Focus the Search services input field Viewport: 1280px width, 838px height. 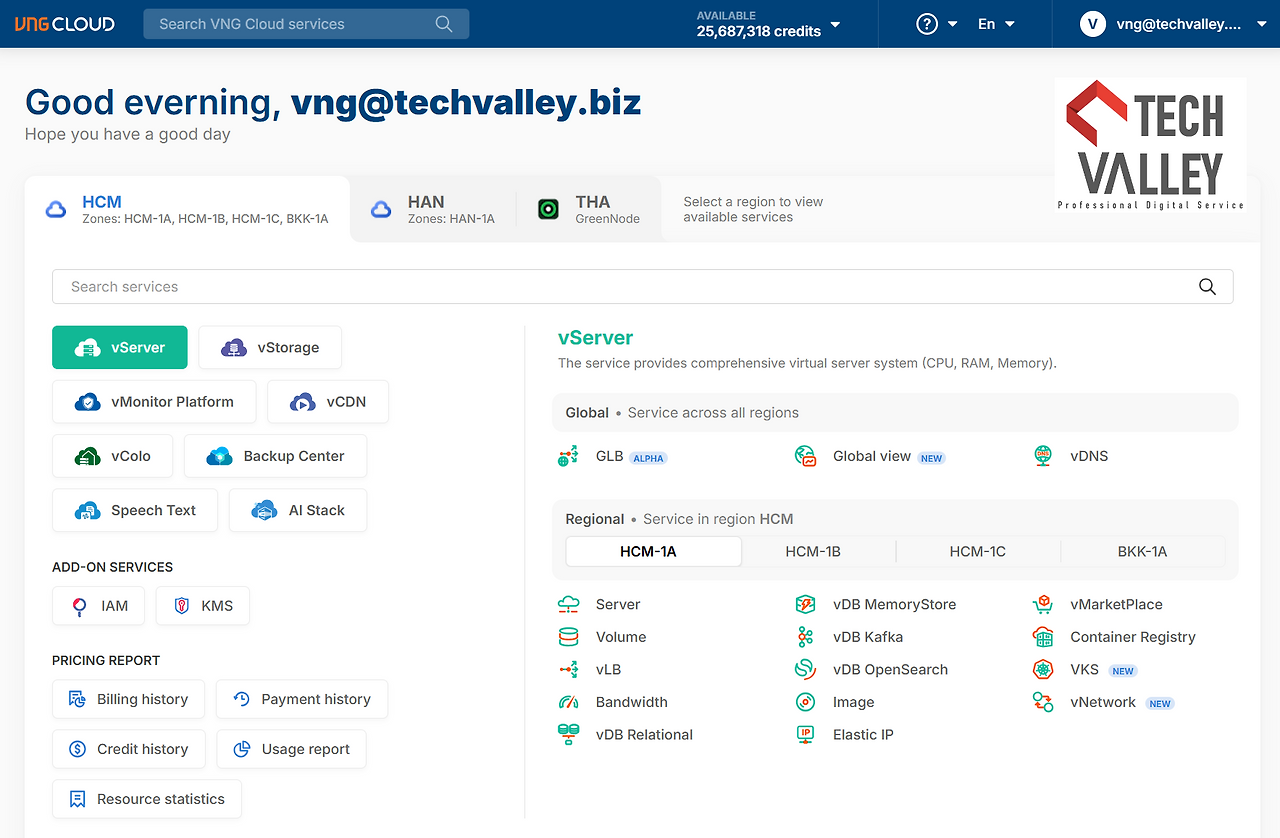[x=643, y=287]
